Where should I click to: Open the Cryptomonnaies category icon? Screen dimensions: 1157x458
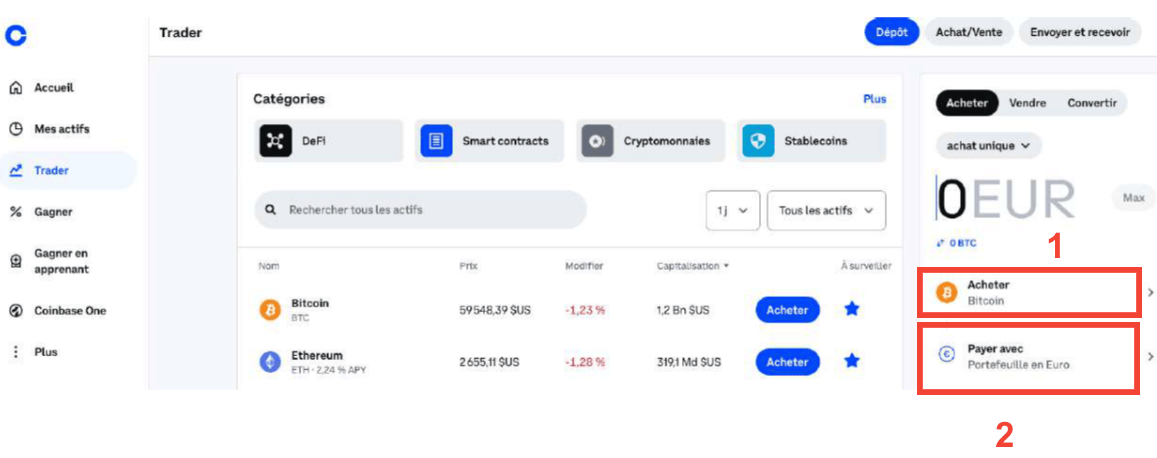597,141
